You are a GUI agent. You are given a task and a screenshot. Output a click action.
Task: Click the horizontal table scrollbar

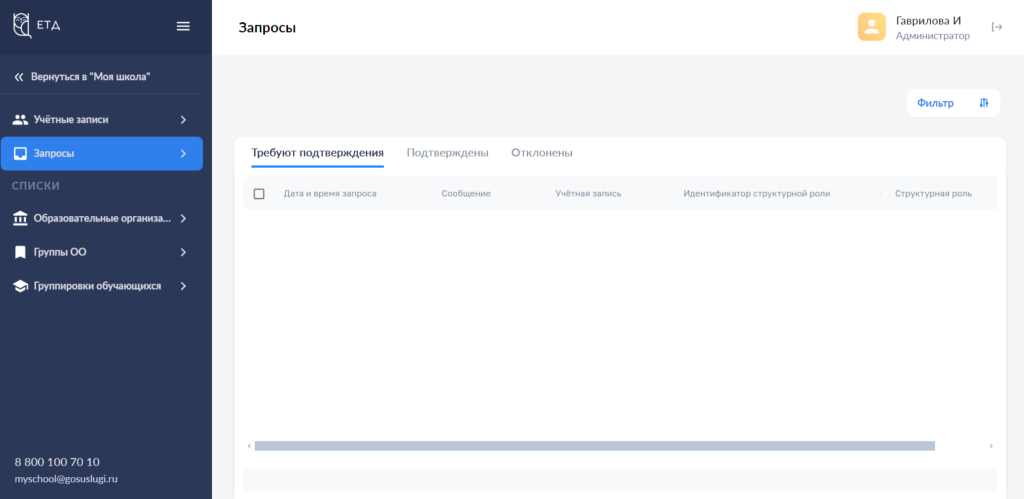tap(594, 446)
